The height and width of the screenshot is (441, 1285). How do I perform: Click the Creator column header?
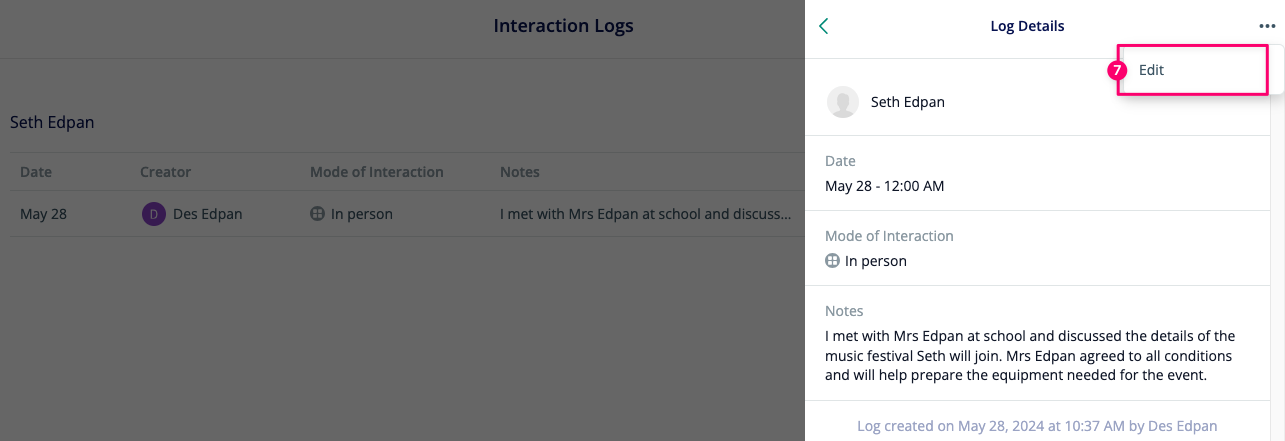coord(165,172)
